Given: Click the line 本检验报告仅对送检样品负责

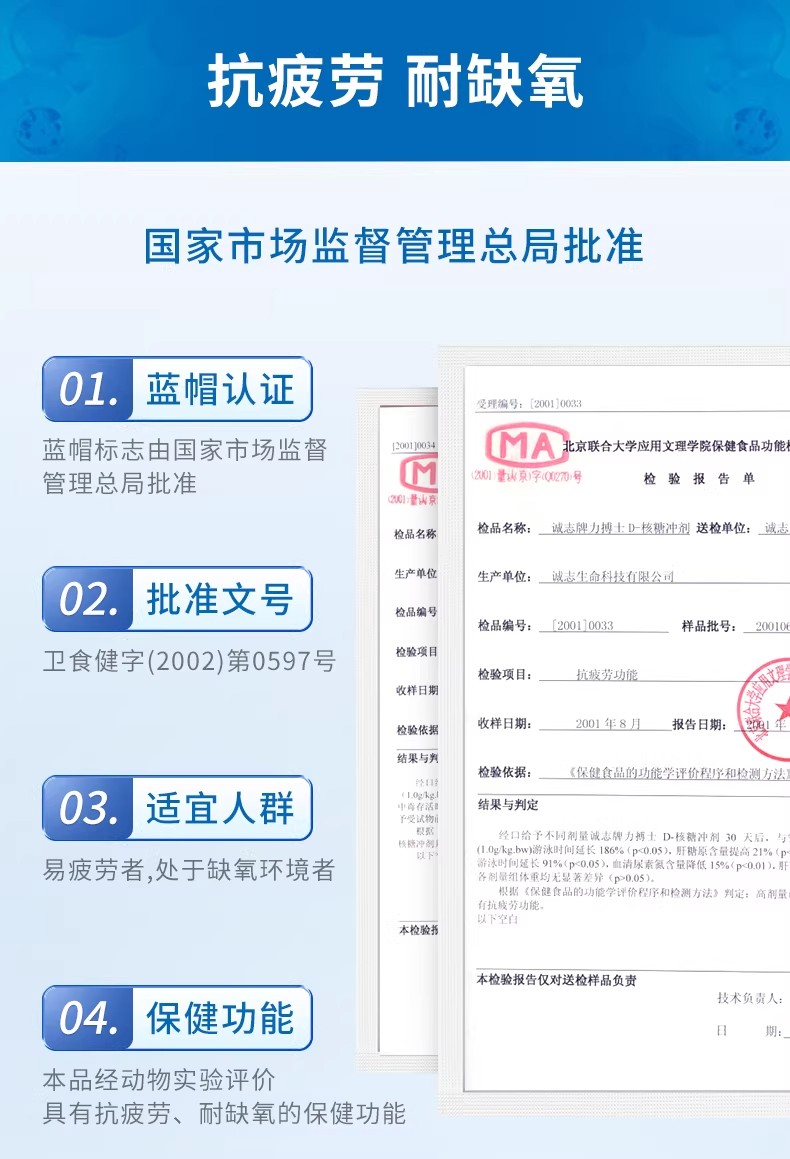Looking at the screenshot, I should click(556, 980).
